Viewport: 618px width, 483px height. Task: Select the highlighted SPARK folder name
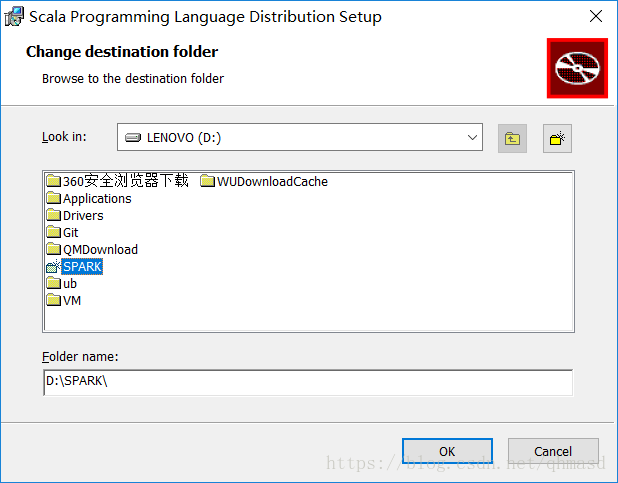pos(82,266)
